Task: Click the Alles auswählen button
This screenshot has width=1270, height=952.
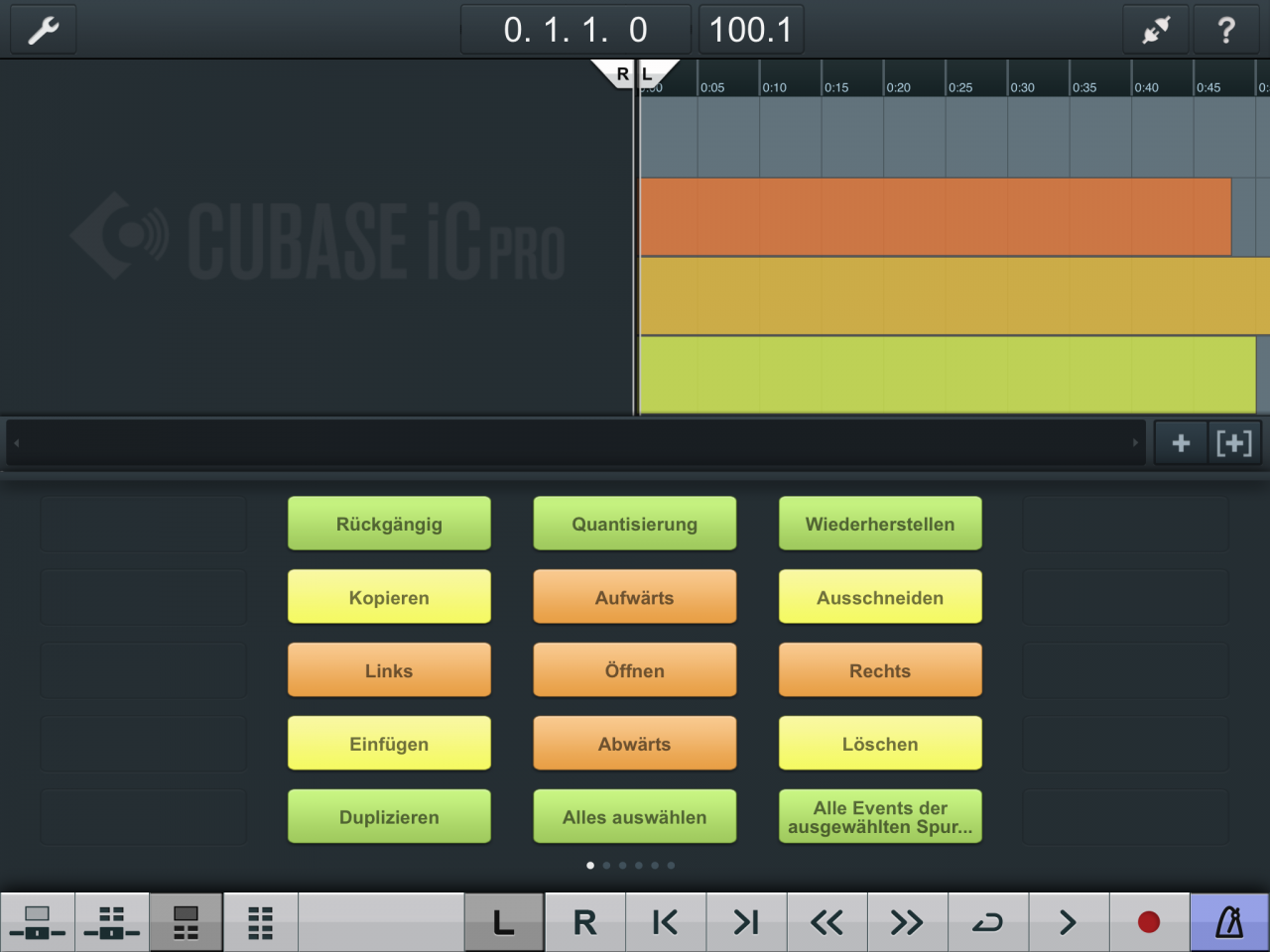Action: (635, 817)
